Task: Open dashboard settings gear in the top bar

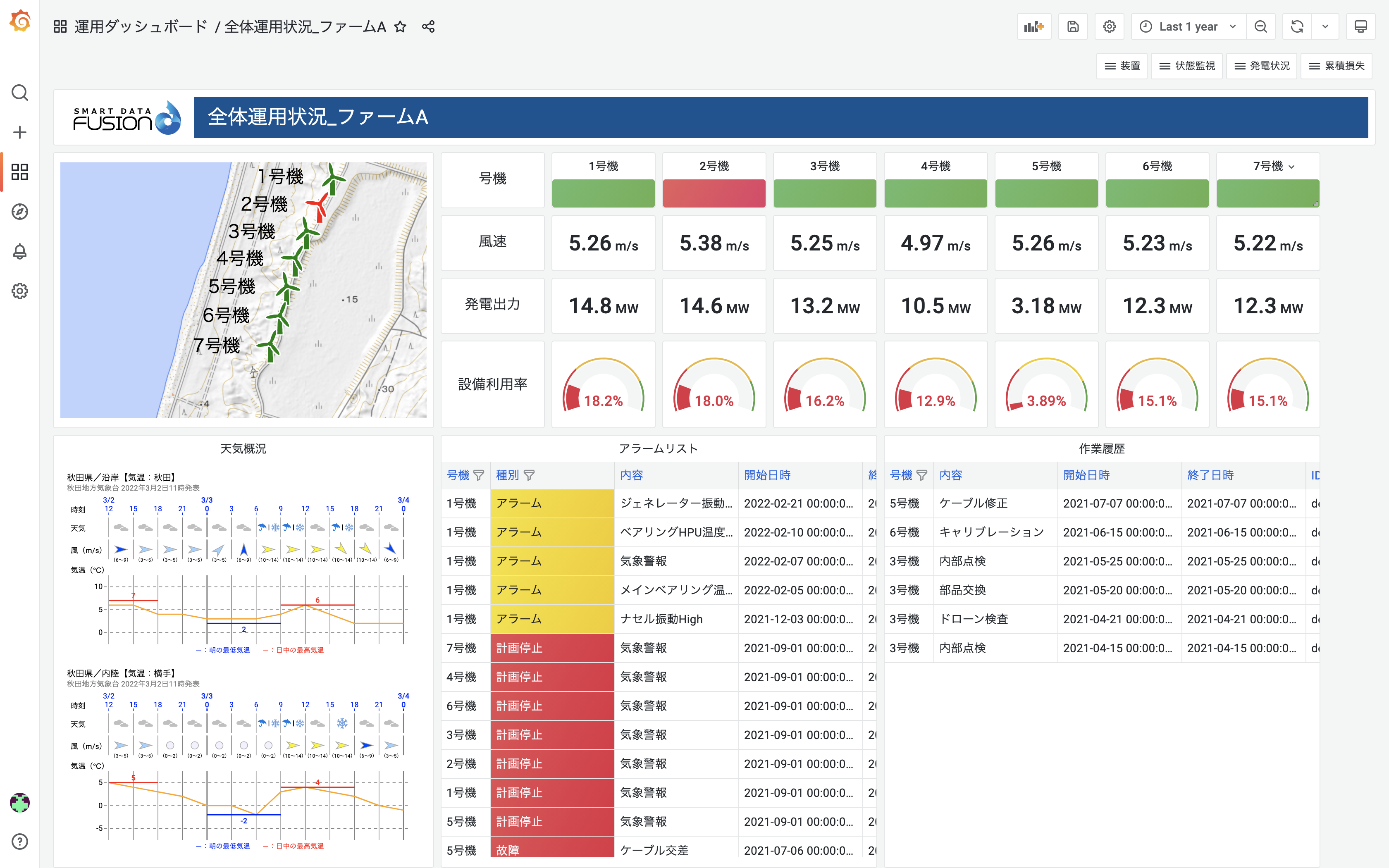Action: (x=1109, y=26)
